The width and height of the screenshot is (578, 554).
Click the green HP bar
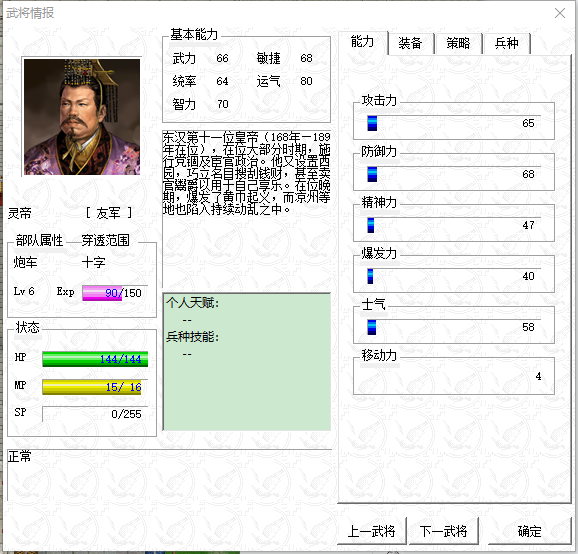click(95, 359)
